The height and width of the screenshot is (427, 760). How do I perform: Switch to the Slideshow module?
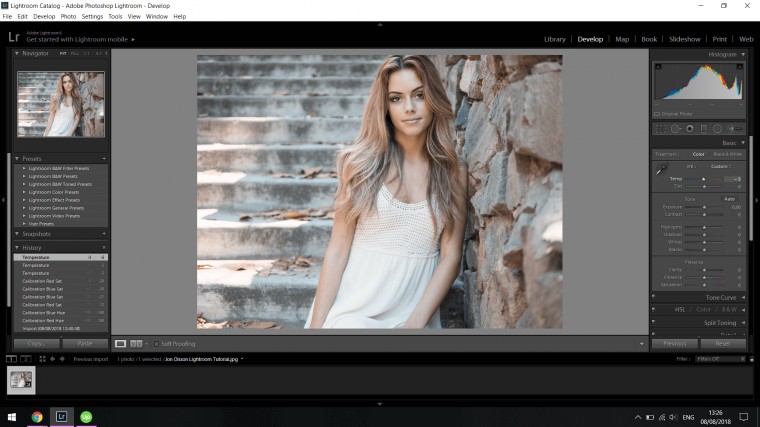pos(684,39)
